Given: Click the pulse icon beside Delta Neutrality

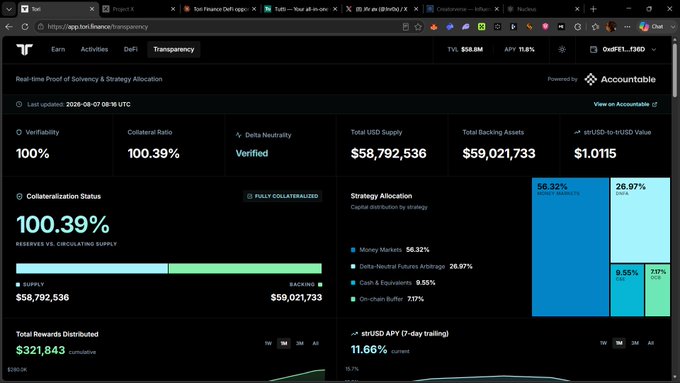Looking at the screenshot, I should click(239, 135).
